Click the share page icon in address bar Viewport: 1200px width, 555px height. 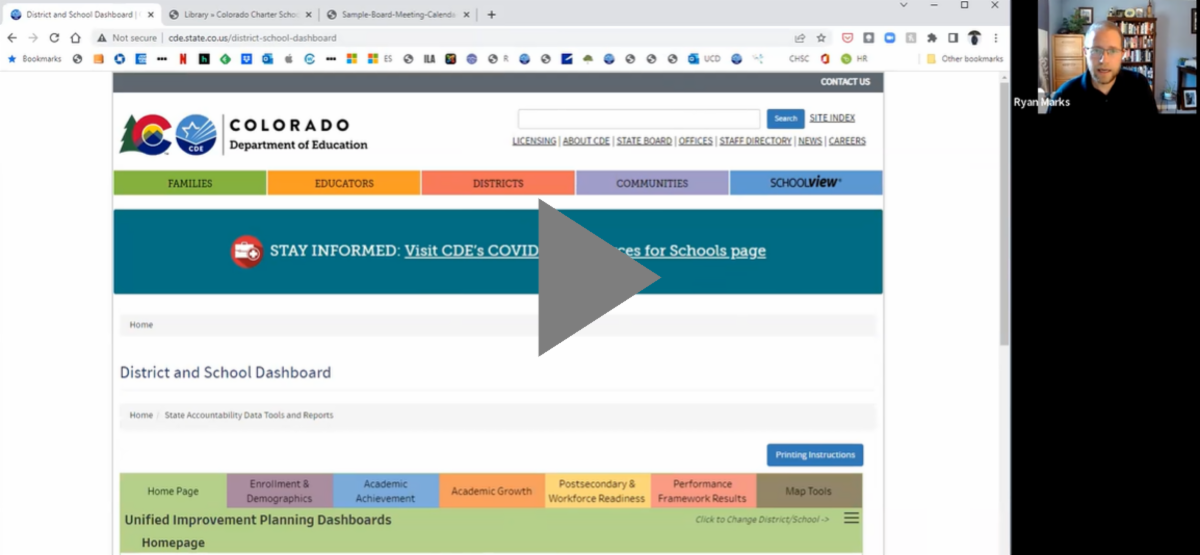pos(800,38)
